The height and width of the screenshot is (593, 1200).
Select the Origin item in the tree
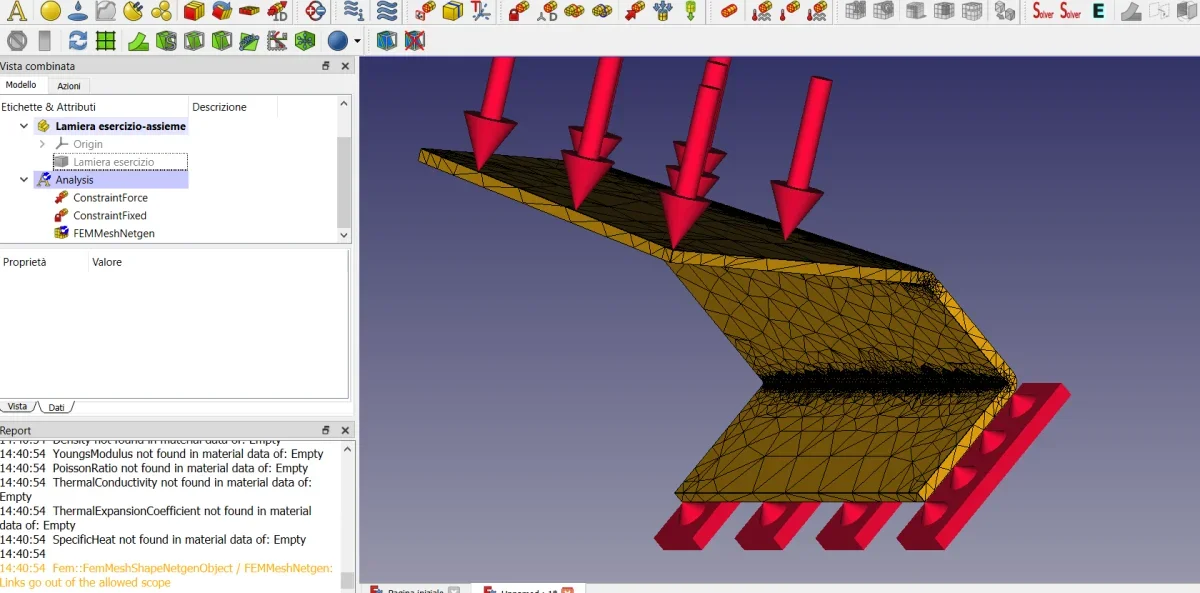coord(88,144)
